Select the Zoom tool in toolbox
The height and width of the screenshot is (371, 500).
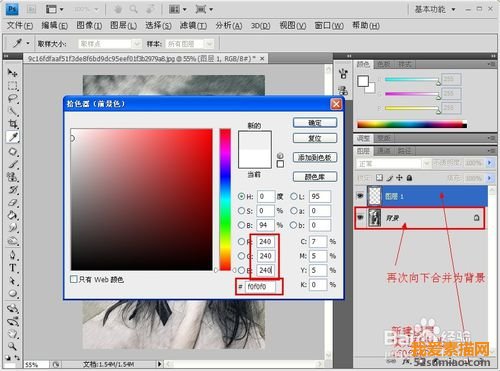pos(13,346)
